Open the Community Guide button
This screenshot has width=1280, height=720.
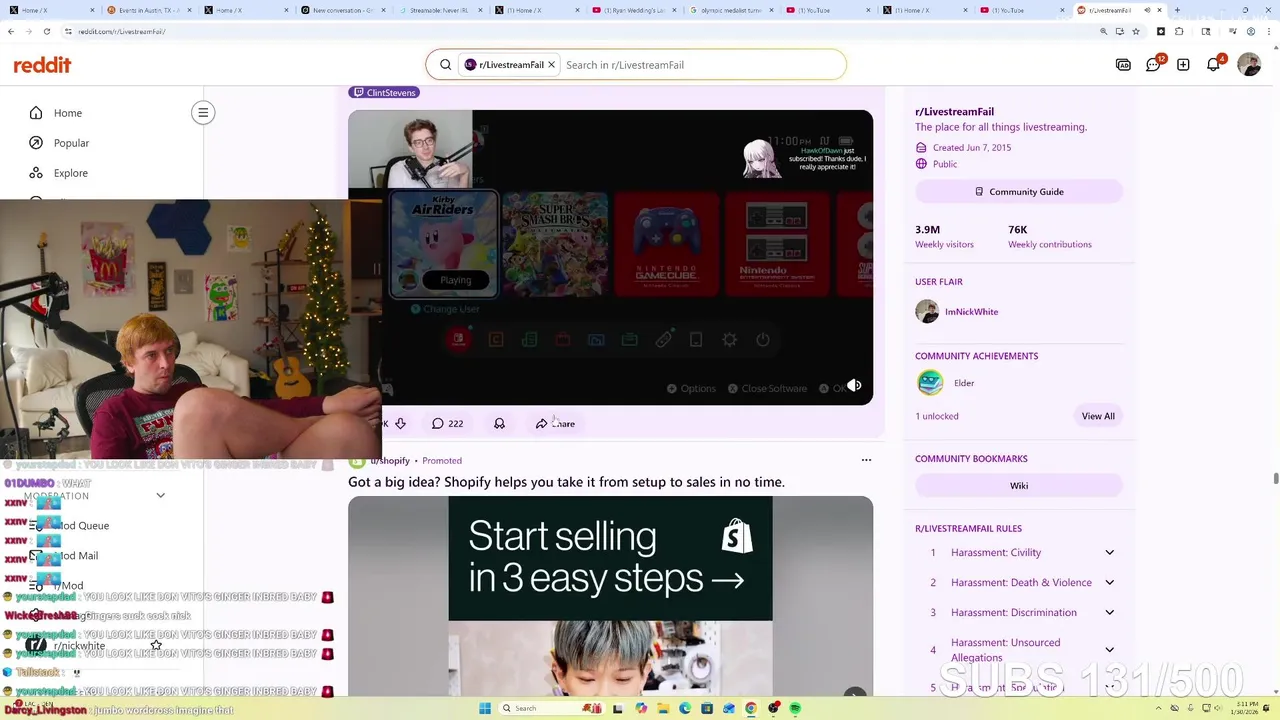(x=1019, y=192)
